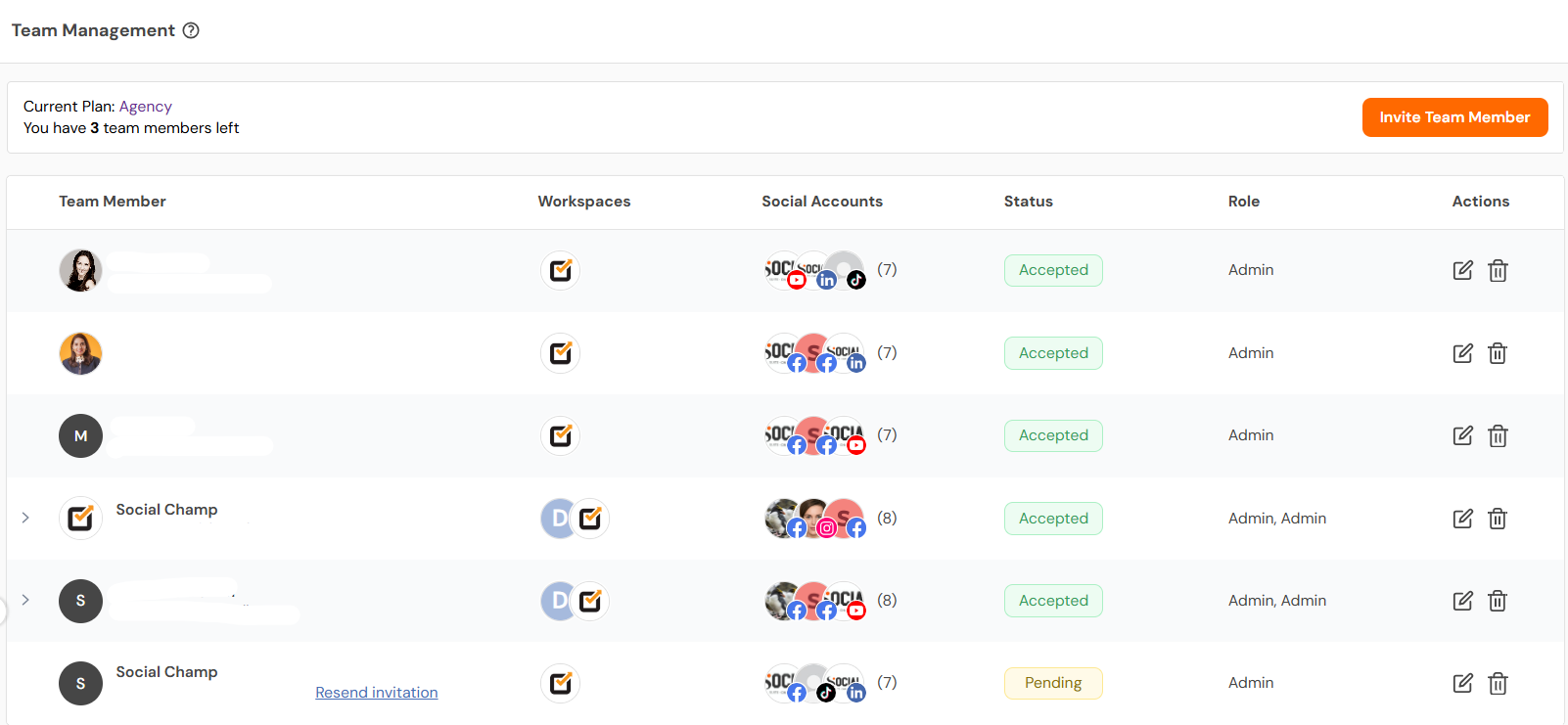Click workspace icon in dark-haired woman row
The height and width of the screenshot is (725, 1568).
tap(561, 270)
